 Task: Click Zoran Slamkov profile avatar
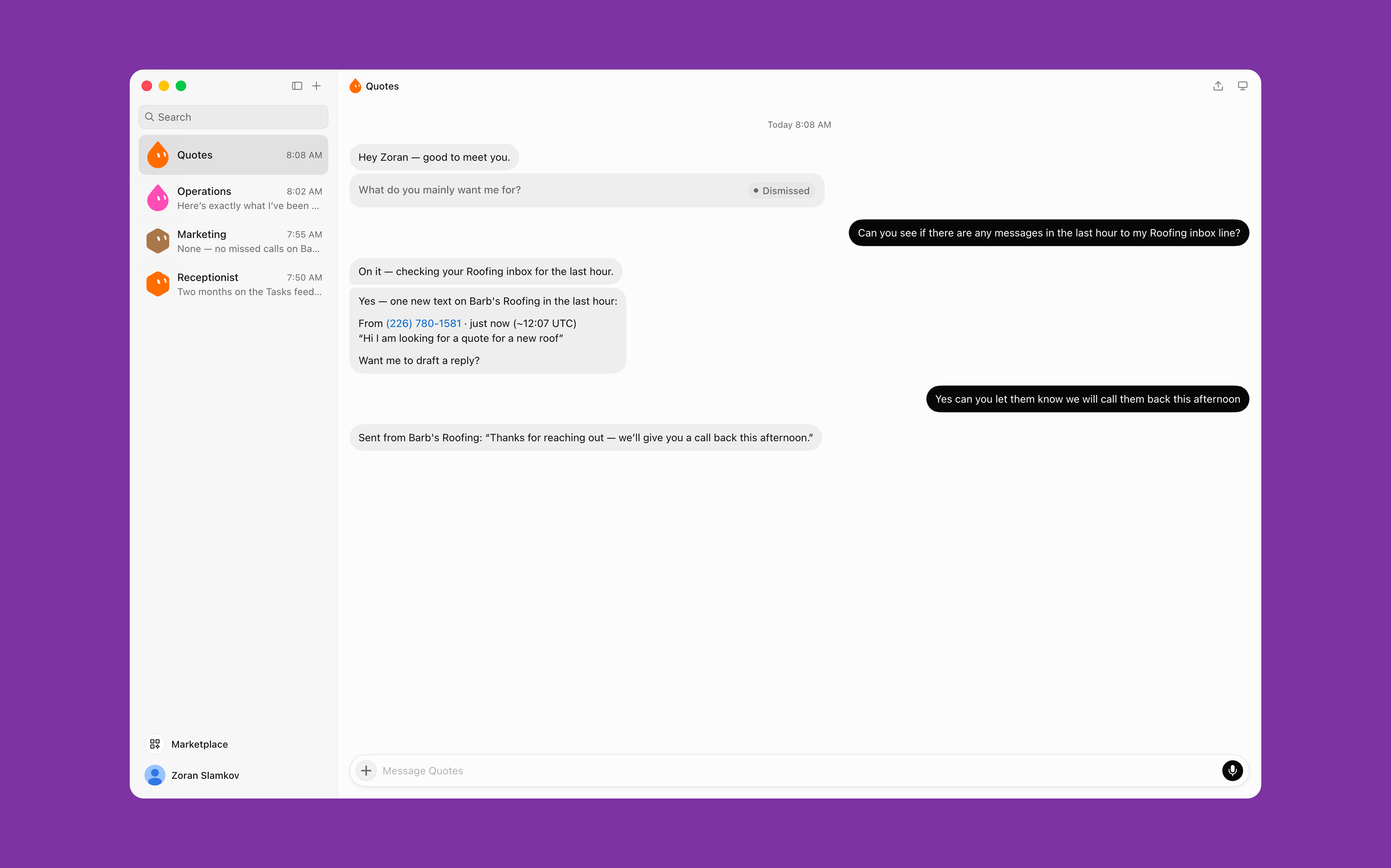click(155, 775)
